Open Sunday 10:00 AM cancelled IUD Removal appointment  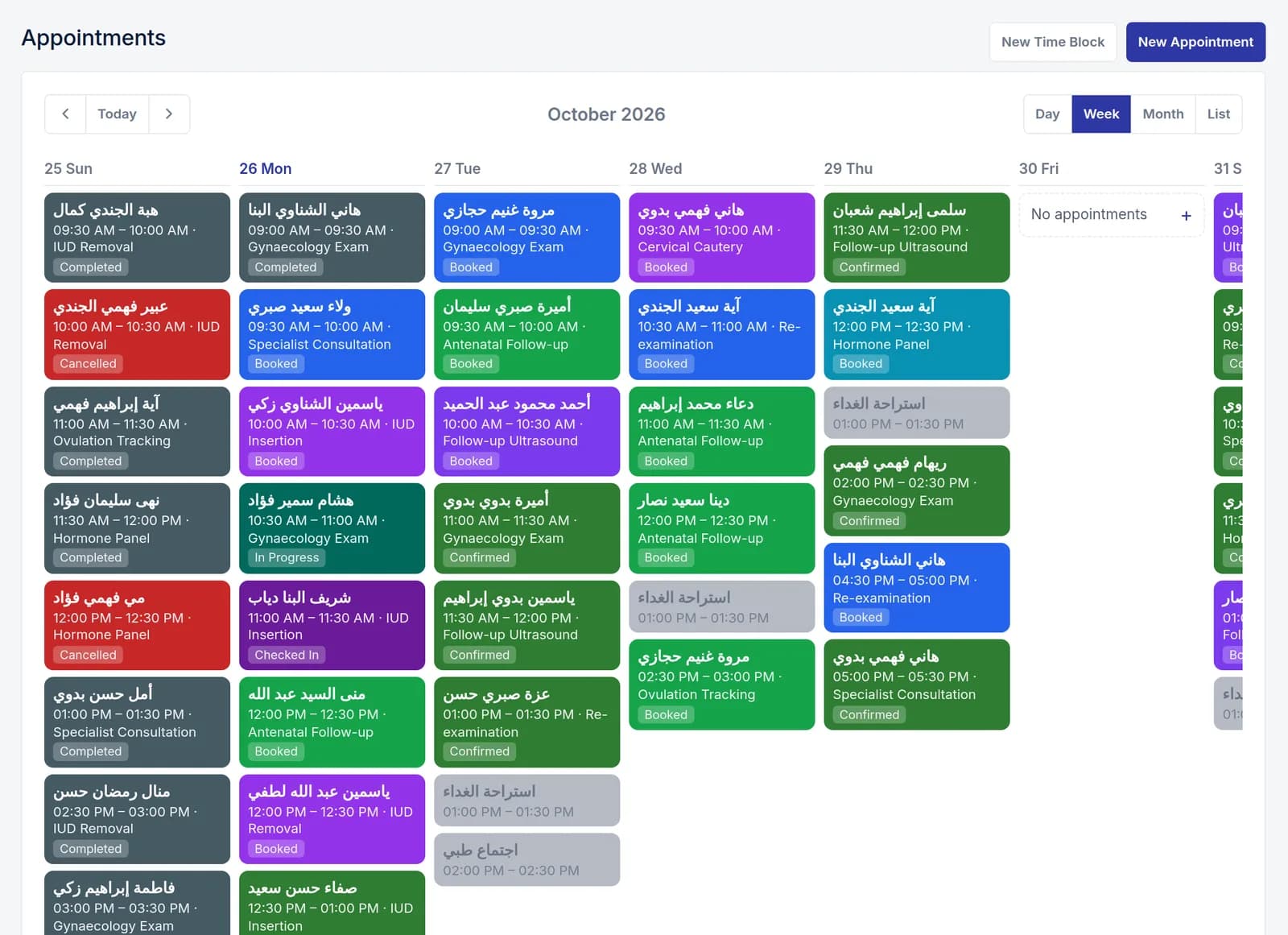coord(137,334)
